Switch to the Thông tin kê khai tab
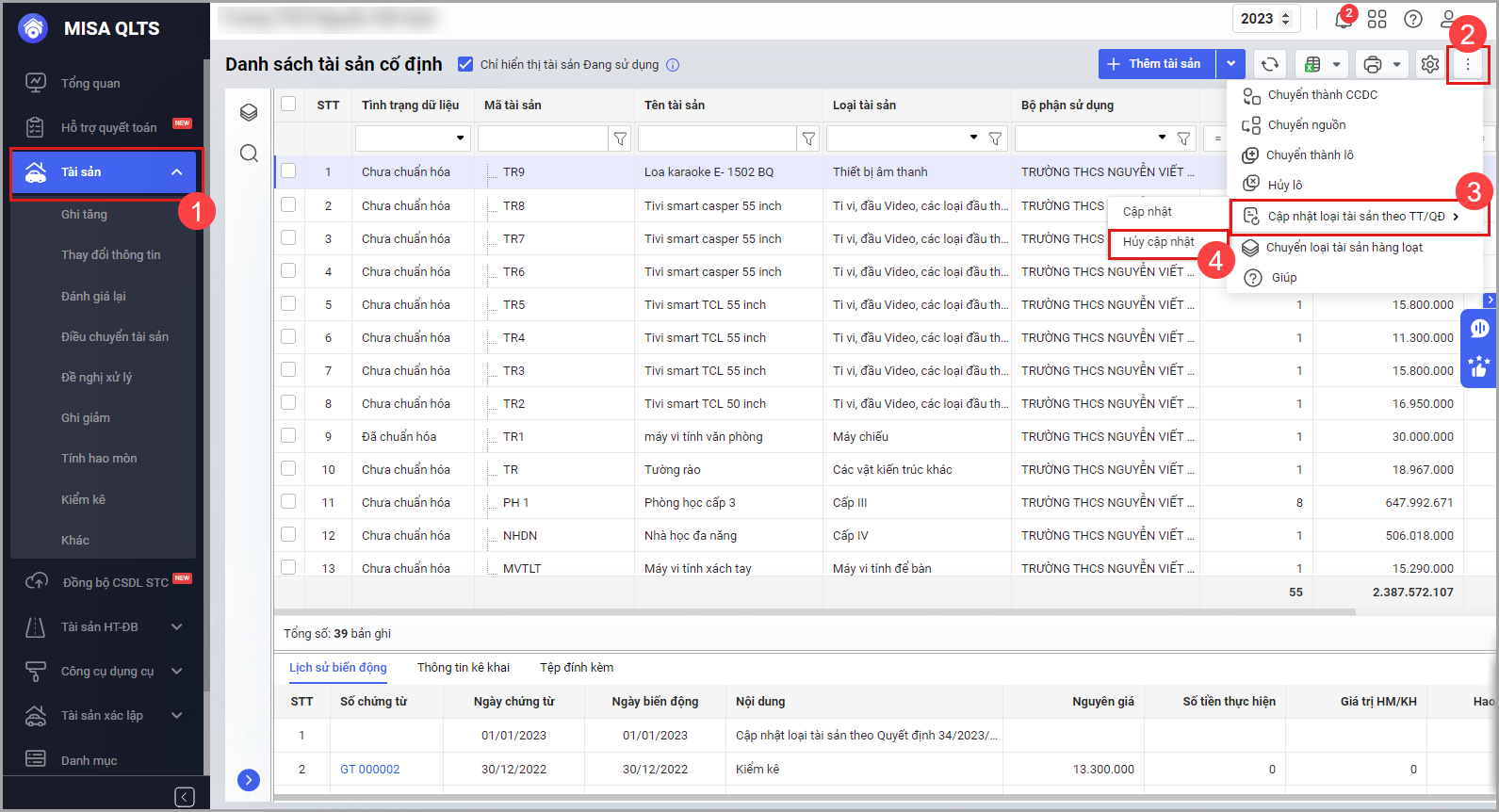This screenshot has height=812, width=1499. [x=463, y=668]
